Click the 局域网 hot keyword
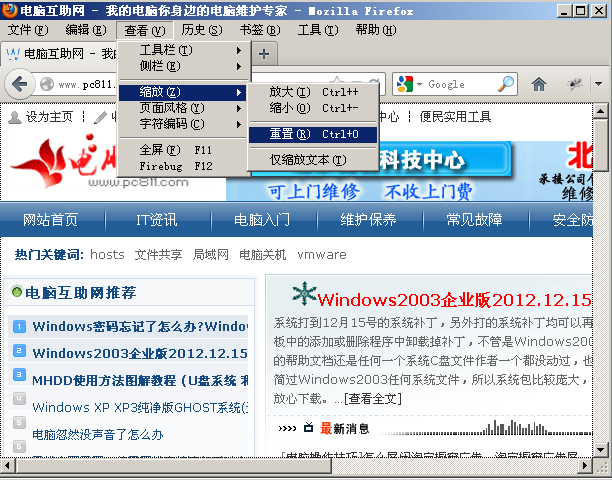This screenshot has height=480, width=612. tap(211, 255)
